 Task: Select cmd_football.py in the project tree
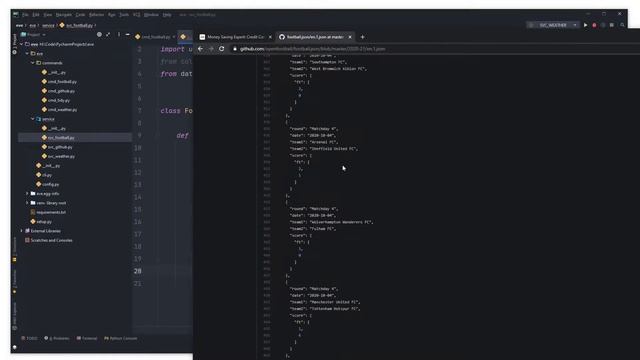pyautogui.click(x=59, y=82)
